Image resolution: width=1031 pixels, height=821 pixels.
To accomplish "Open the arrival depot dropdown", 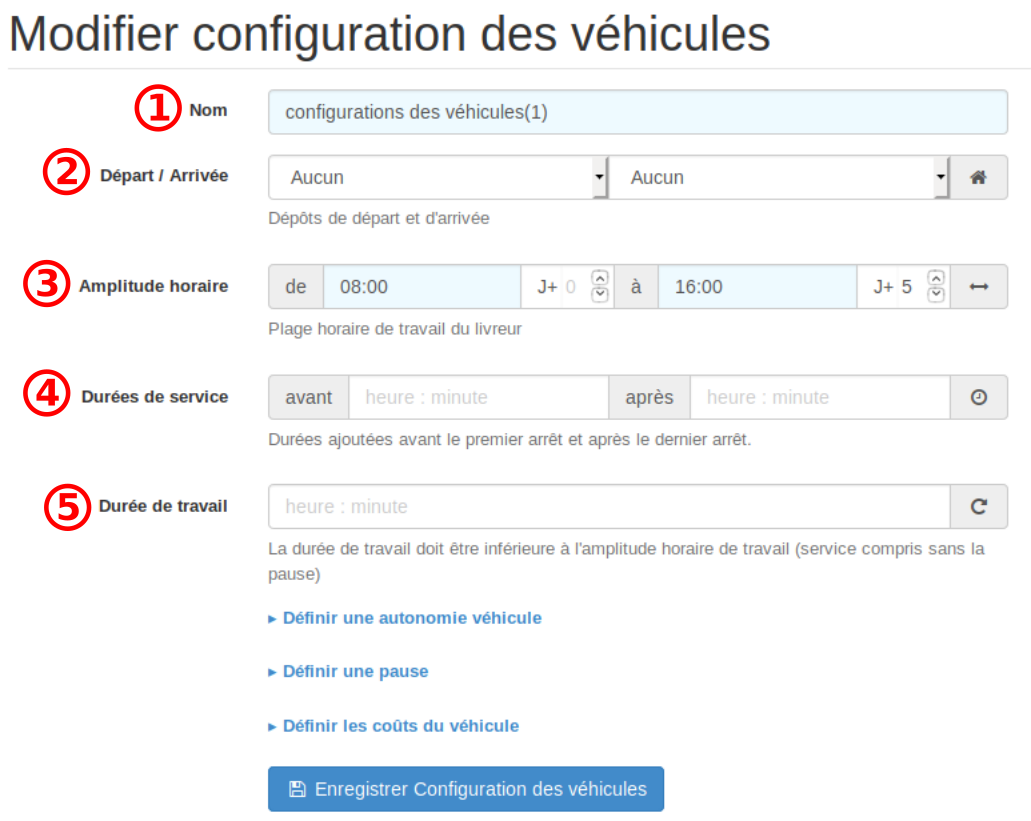I will 778,177.
